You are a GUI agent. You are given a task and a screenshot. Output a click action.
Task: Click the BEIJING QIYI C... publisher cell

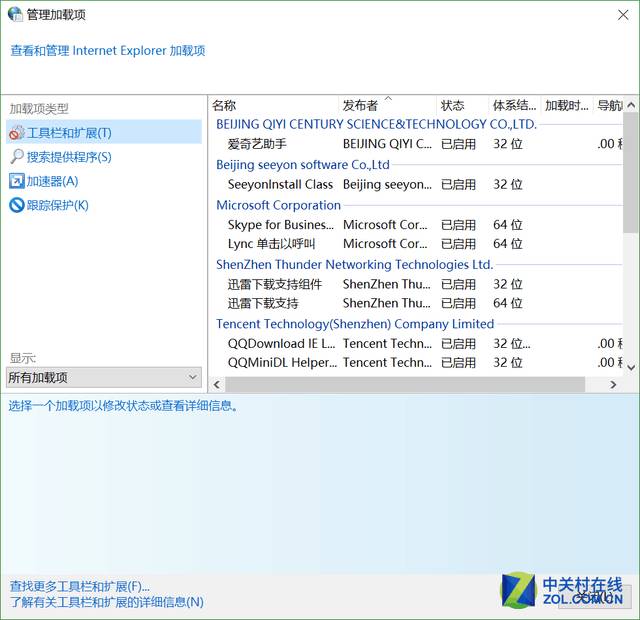click(387, 144)
